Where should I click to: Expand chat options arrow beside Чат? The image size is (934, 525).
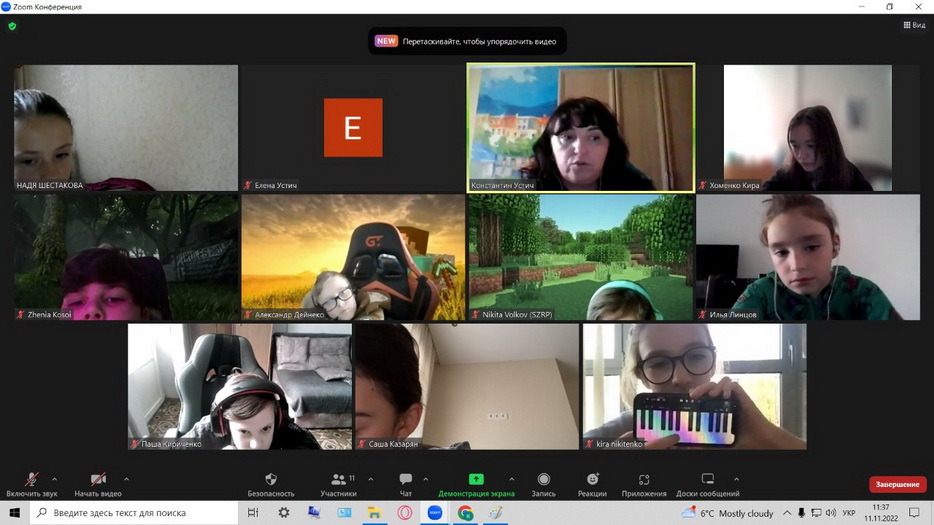coord(426,479)
